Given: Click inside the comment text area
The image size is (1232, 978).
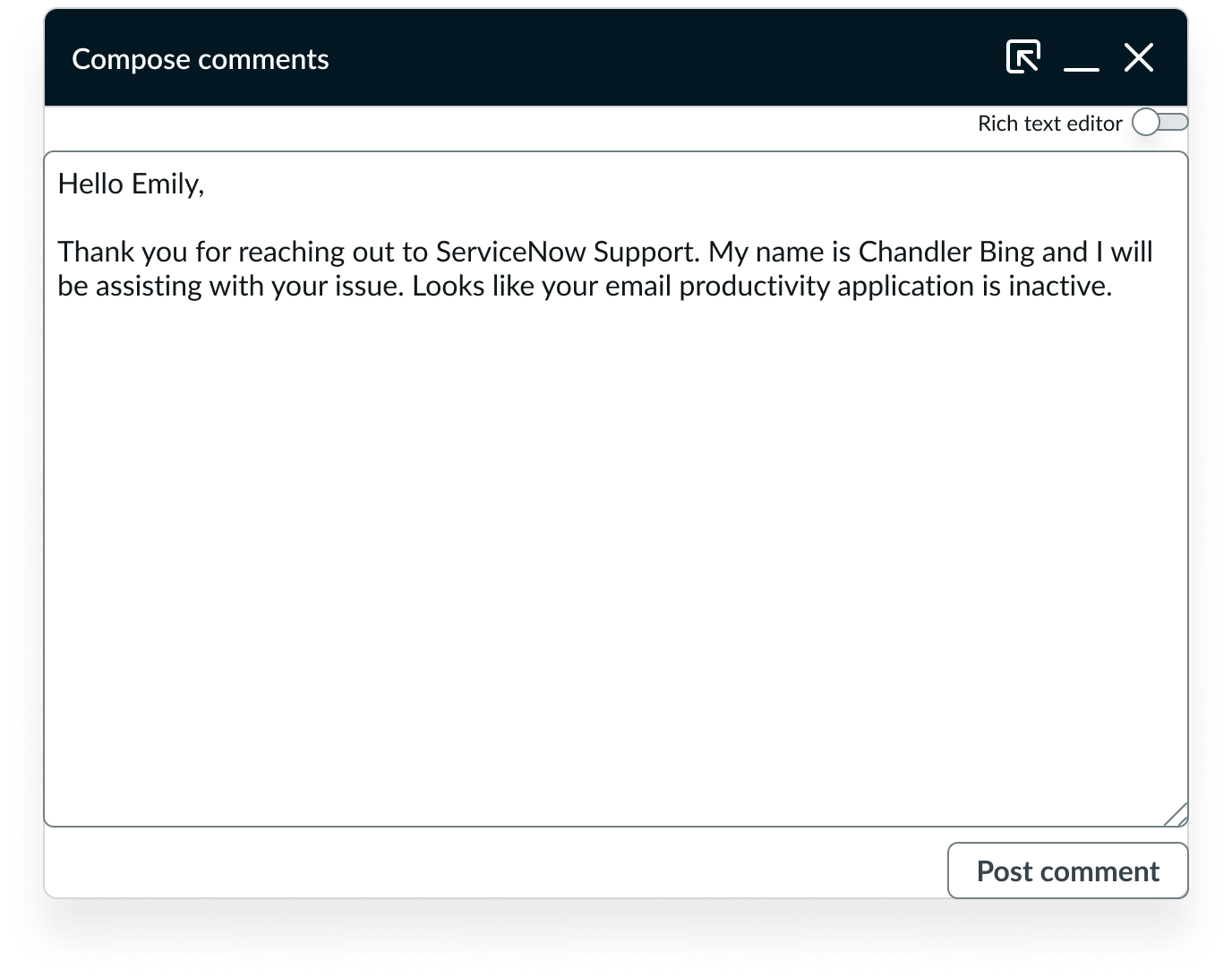Looking at the screenshot, I should (x=618, y=493).
